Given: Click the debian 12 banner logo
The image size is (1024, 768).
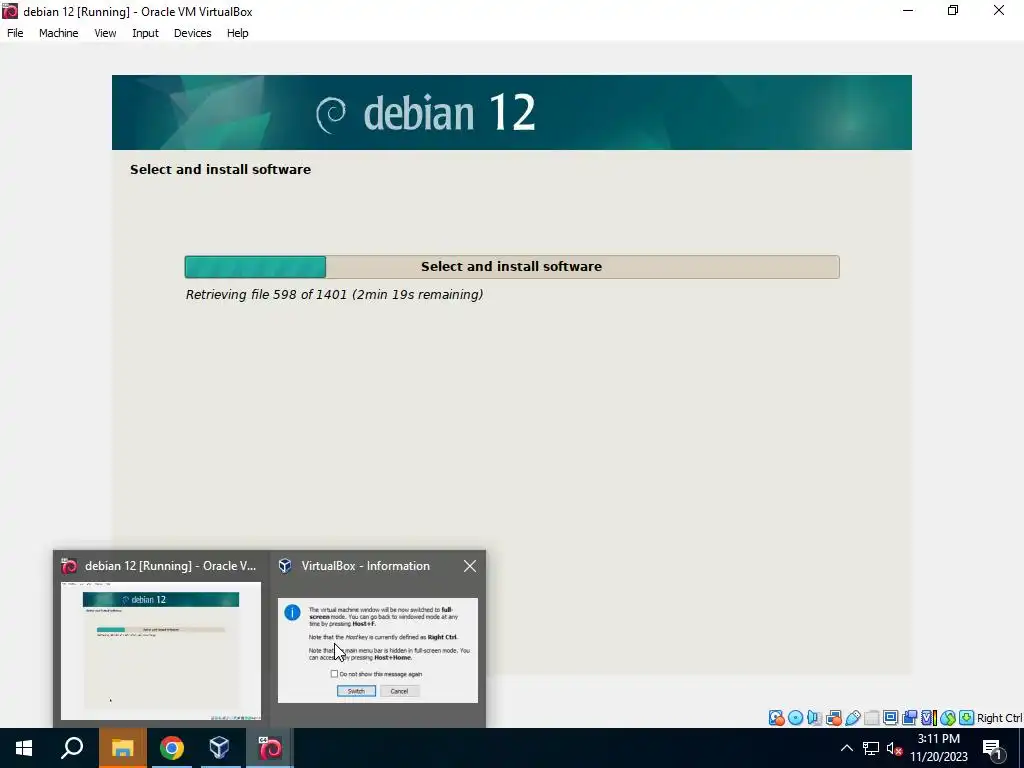Looking at the screenshot, I should coord(426,113).
